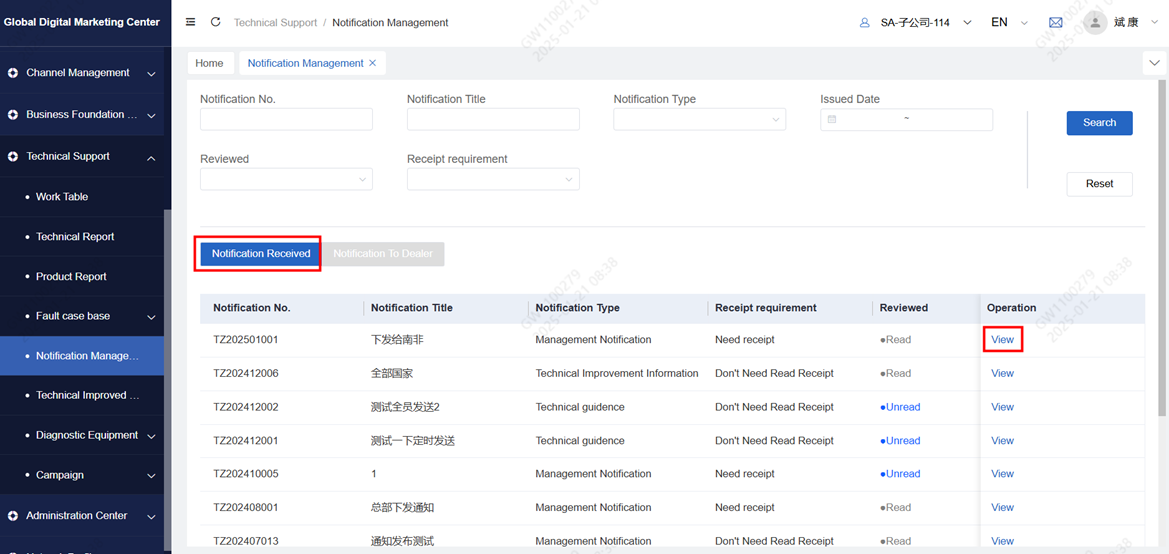Open the Notification Type dropdown
The image size is (1169, 554).
pos(699,120)
